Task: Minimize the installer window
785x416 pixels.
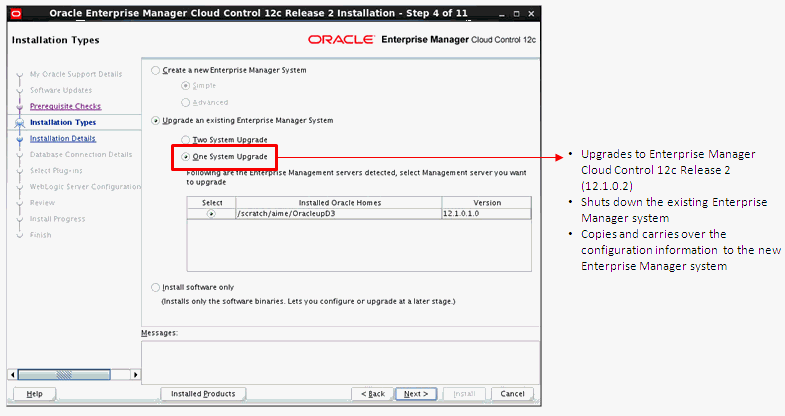Action: tap(502, 14)
